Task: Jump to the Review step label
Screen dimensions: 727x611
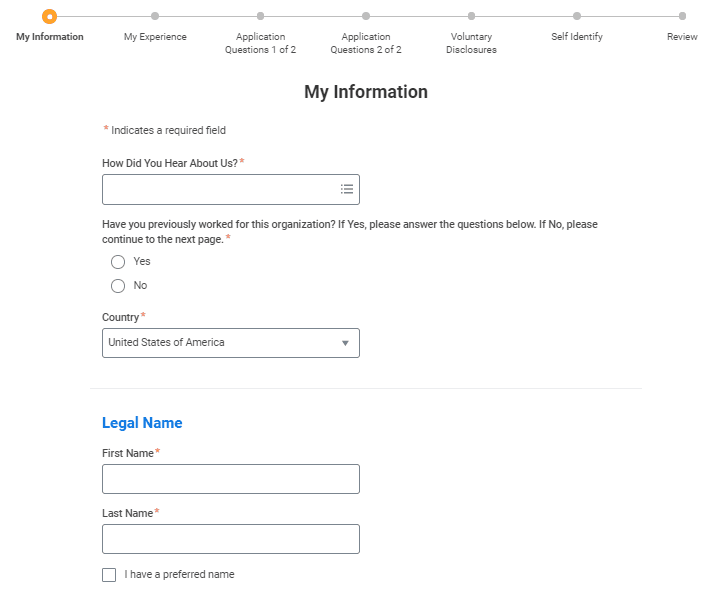Action: pos(682,37)
